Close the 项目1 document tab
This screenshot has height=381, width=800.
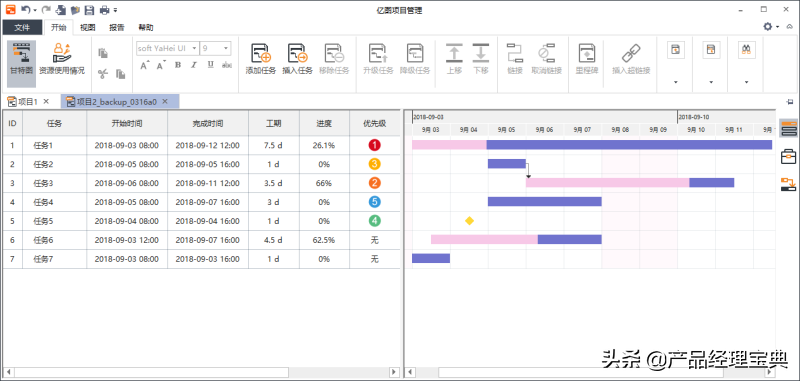tap(46, 101)
